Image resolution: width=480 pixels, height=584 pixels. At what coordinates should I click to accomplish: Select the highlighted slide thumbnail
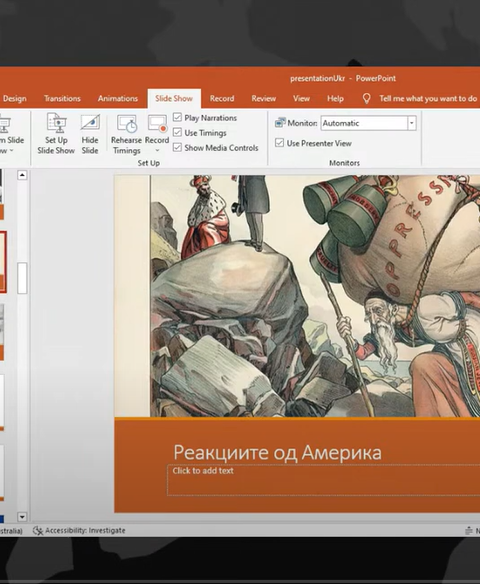pyautogui.click(x=3, y=262)
